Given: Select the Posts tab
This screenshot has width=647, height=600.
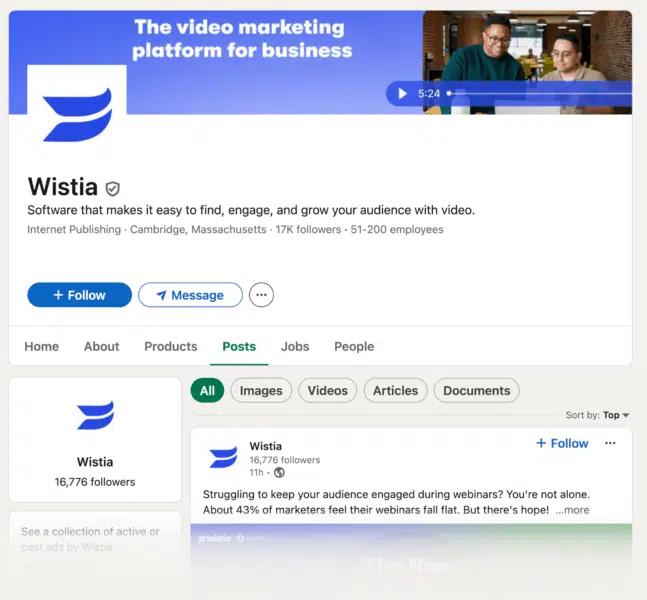Looking at the screenshot, I should tap(239, 346).
